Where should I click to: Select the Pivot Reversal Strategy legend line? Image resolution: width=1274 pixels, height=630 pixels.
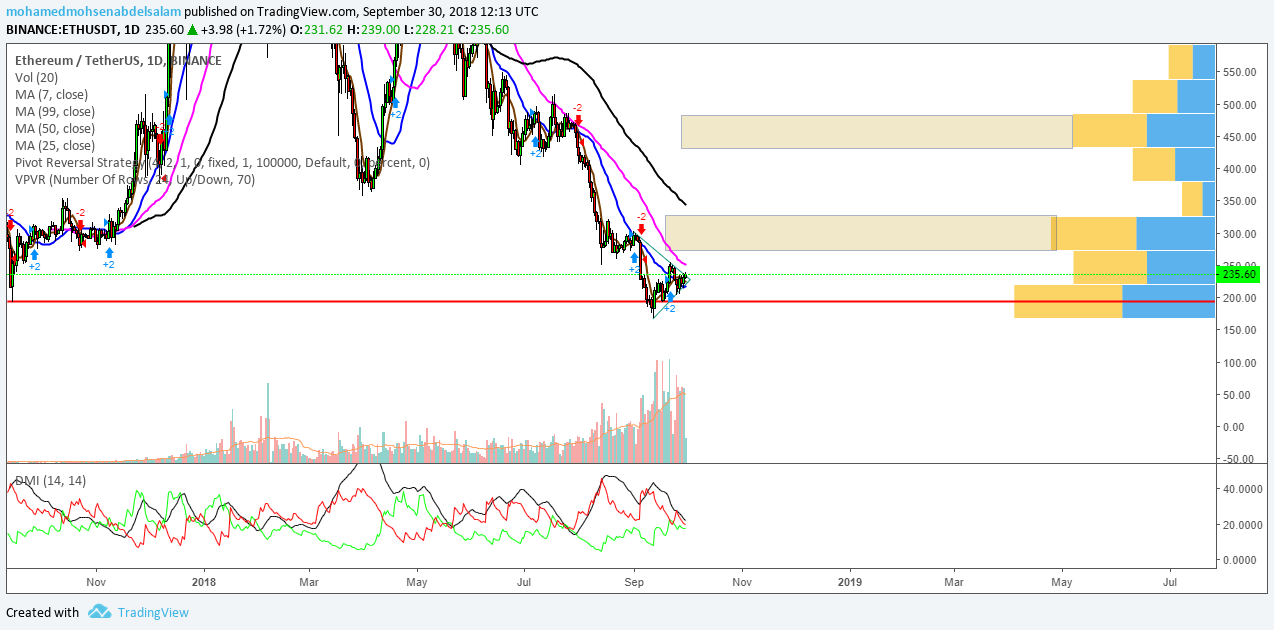click(x=222, y=162)
